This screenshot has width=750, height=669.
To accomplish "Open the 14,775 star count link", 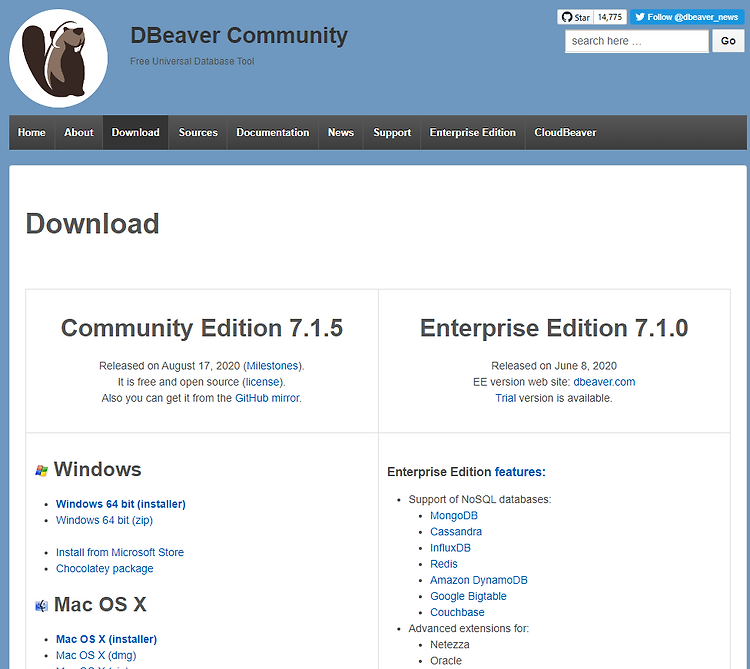I will click(610, 17).
